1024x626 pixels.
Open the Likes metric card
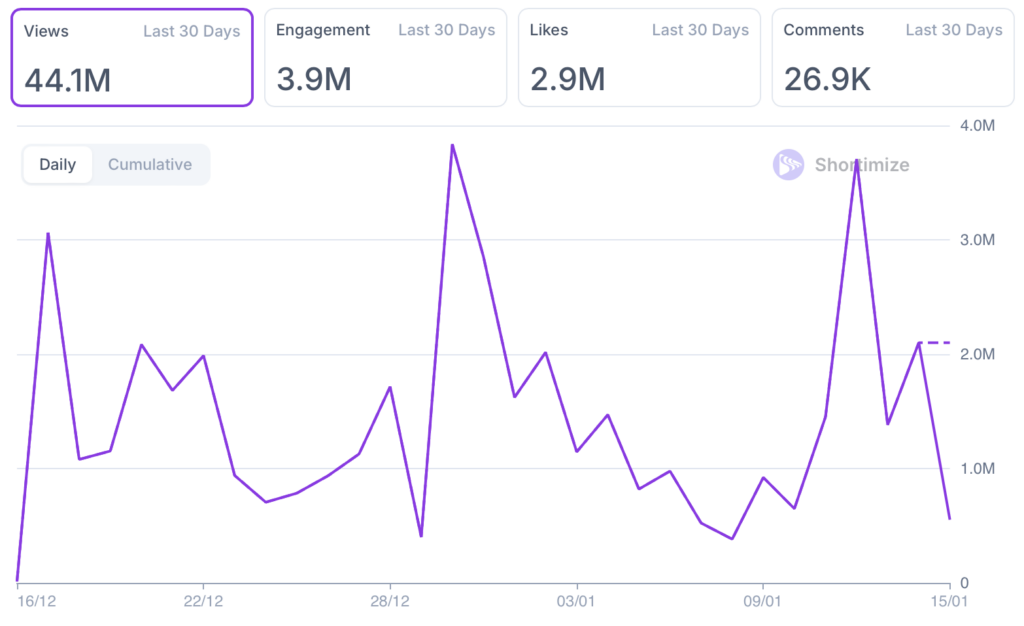tap(639, 58)
